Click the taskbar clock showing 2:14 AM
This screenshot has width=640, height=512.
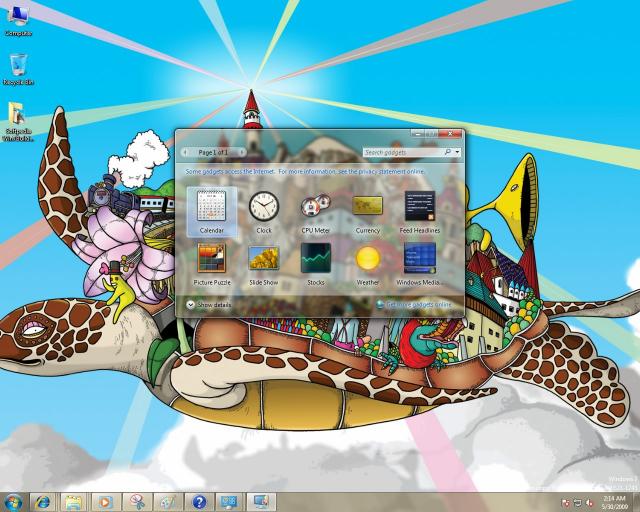(x=614, y=501)
